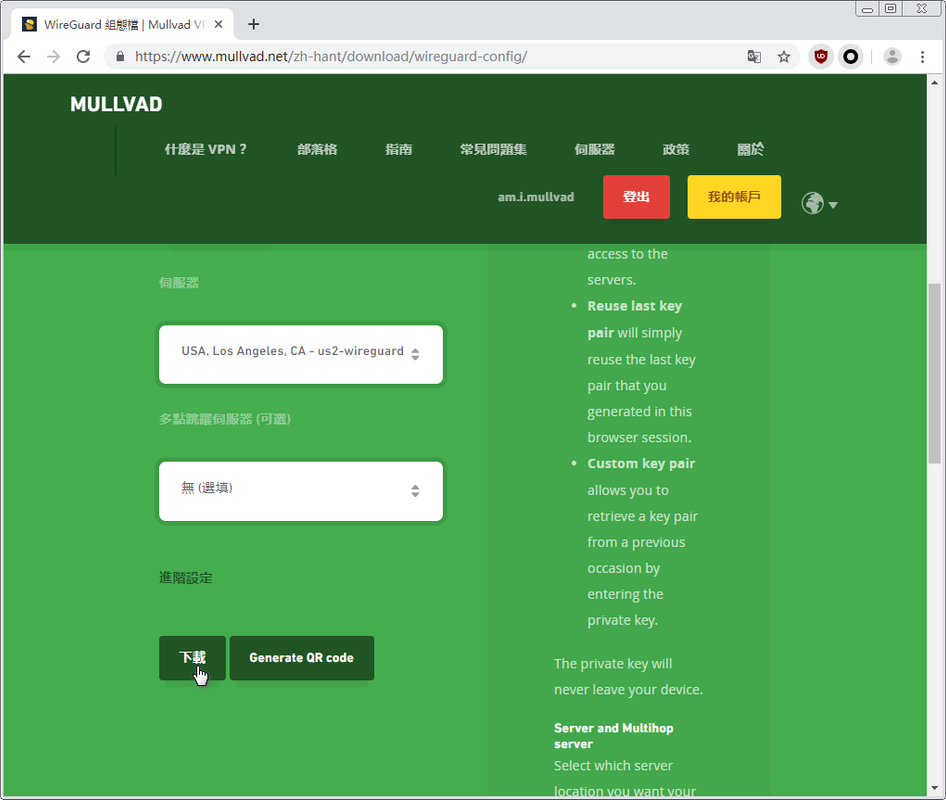This screenshot has height=800, width=946.
Task: Click the Generate QR code button
Action: 302,658
